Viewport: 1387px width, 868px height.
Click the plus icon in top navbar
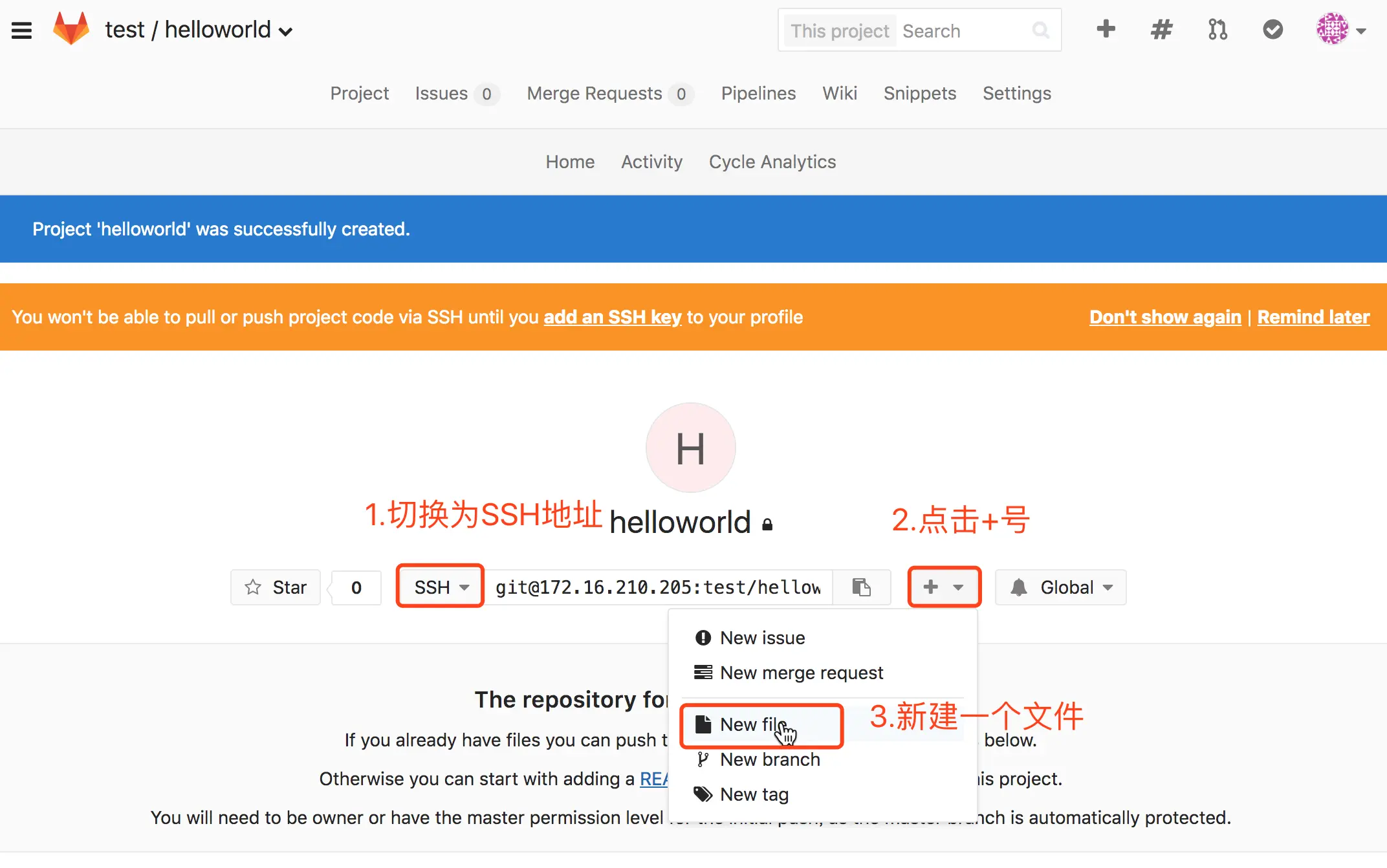click(x=1106, y=29)
